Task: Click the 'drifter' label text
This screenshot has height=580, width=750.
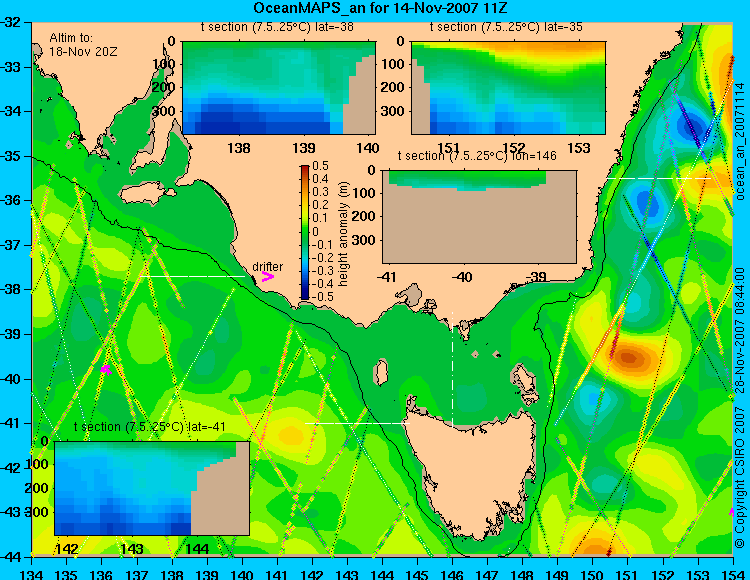Action: 267,267
